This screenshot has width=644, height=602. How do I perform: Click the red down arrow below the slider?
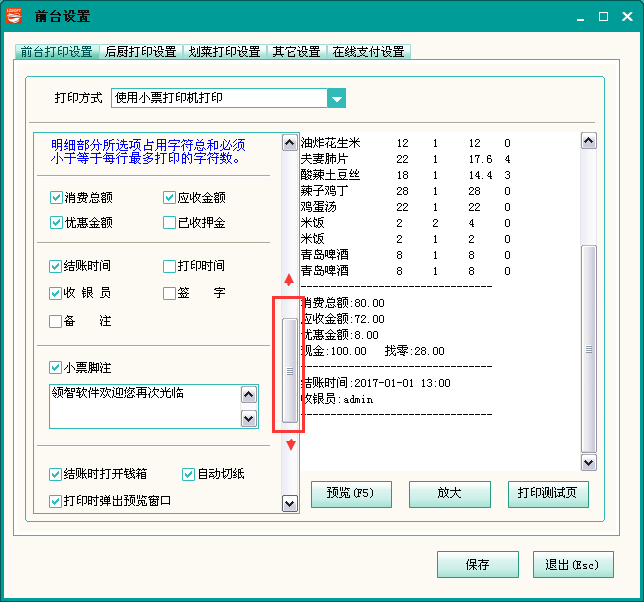(x=290, y=445)
